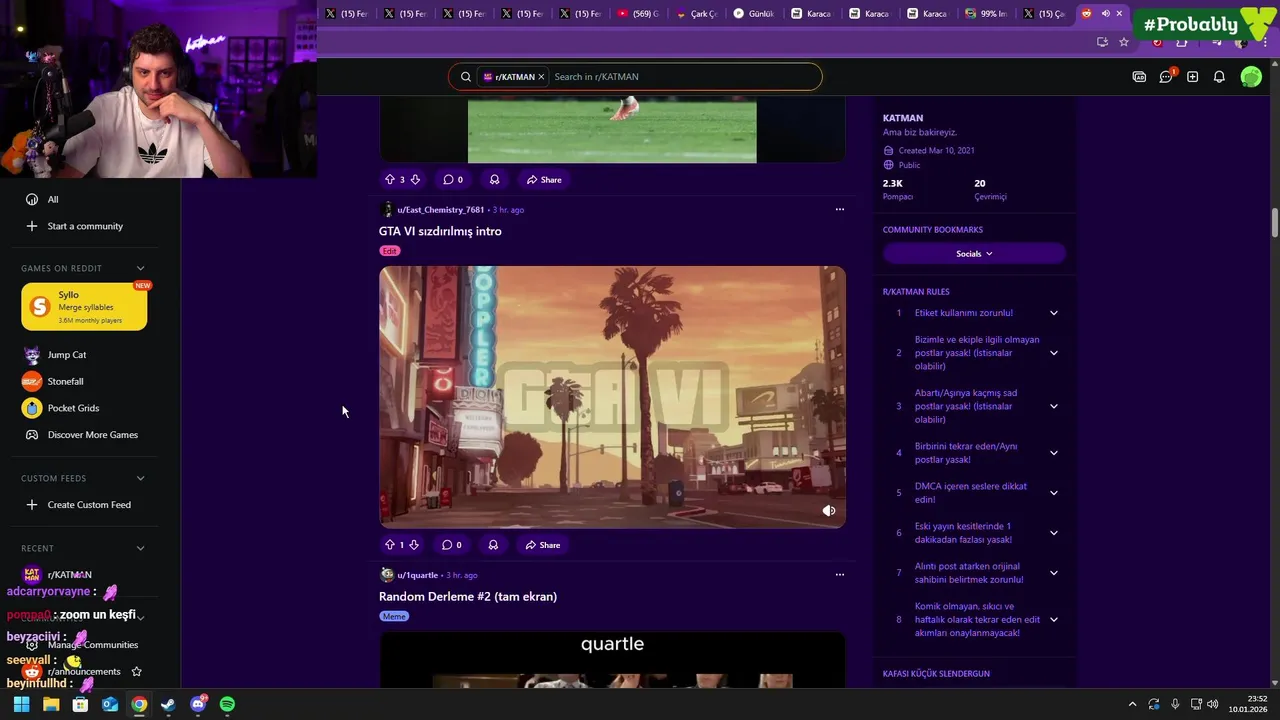Click Start a community
This screenshot has width=1280, height=720.
click(85, 226)
